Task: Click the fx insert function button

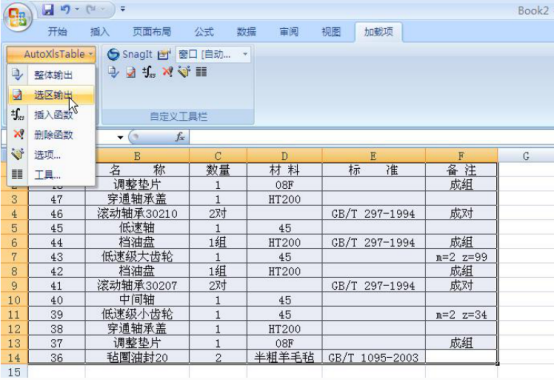Action: pos(180,137)
